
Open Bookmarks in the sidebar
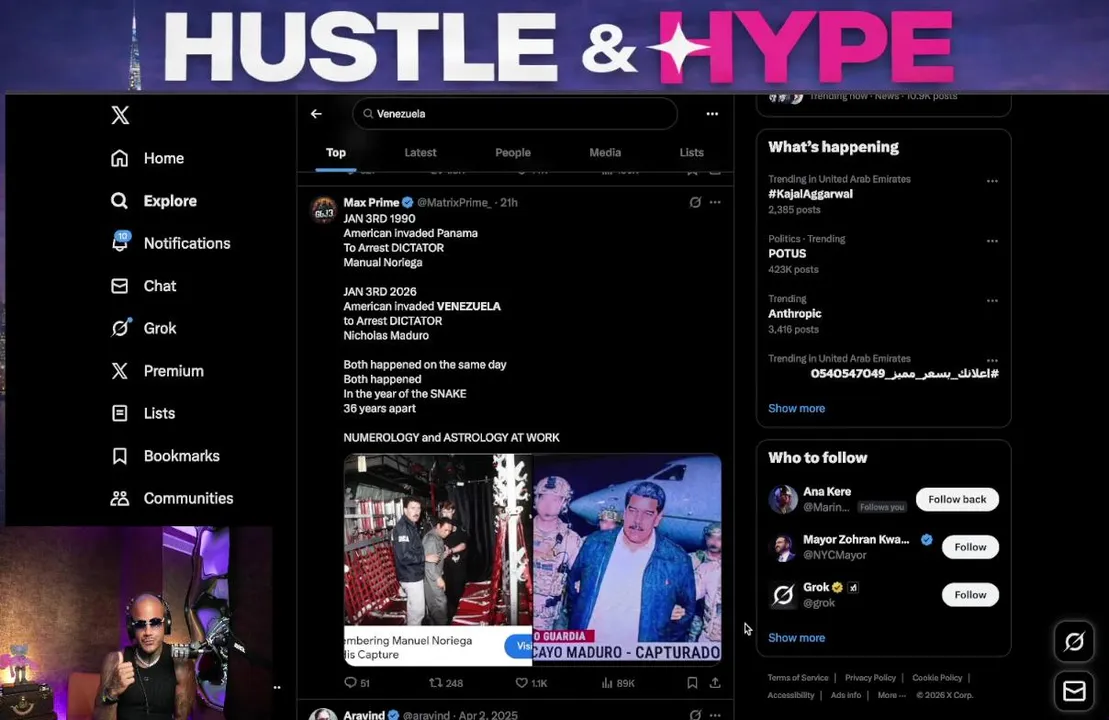[x=165, y=456]
